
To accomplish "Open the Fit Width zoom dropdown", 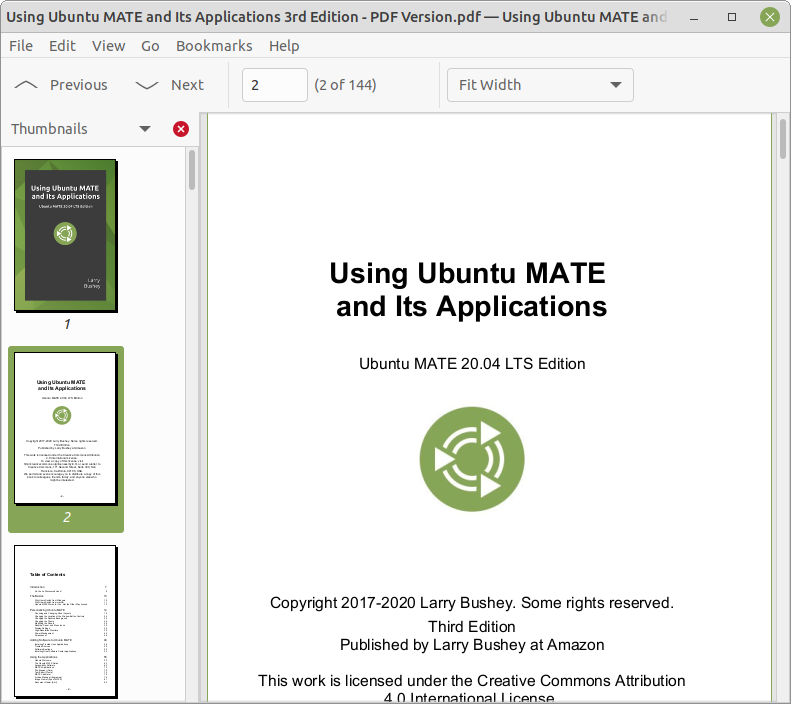I will coord(540,85).
